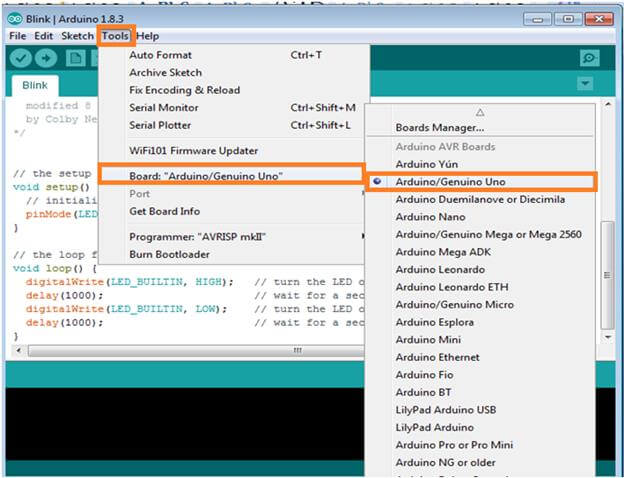Open the tab options dropdown arrow
This screenshot has width=624, height=478.
(x=585, y=84)
